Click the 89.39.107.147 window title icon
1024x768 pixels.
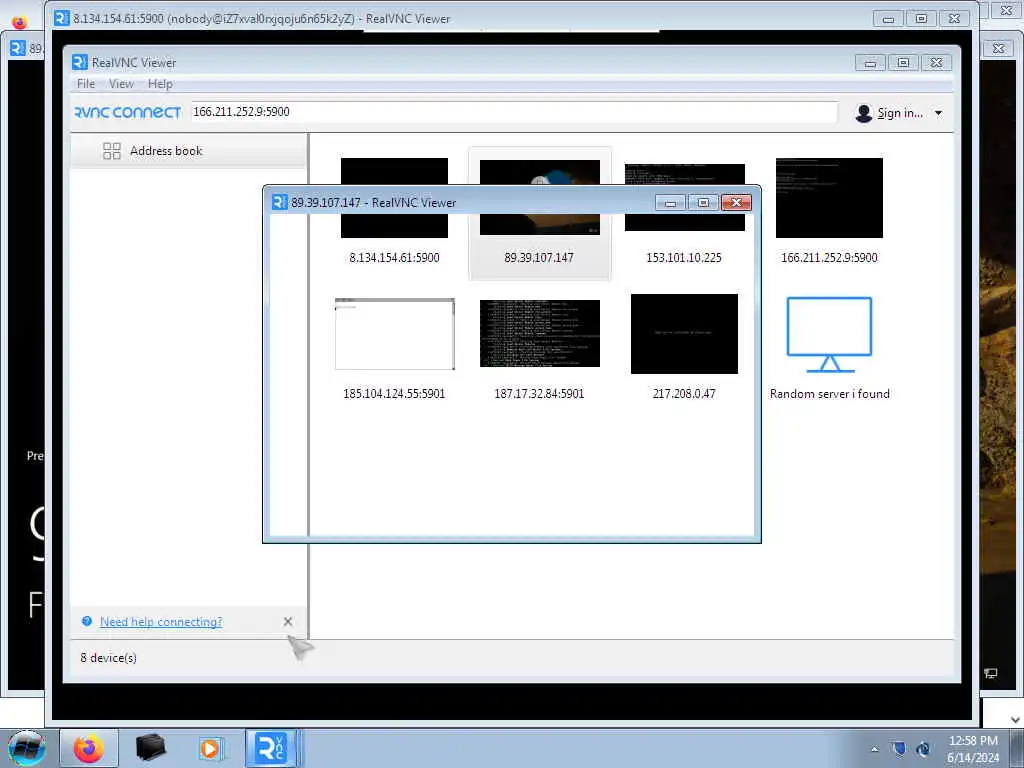point(280,202)
